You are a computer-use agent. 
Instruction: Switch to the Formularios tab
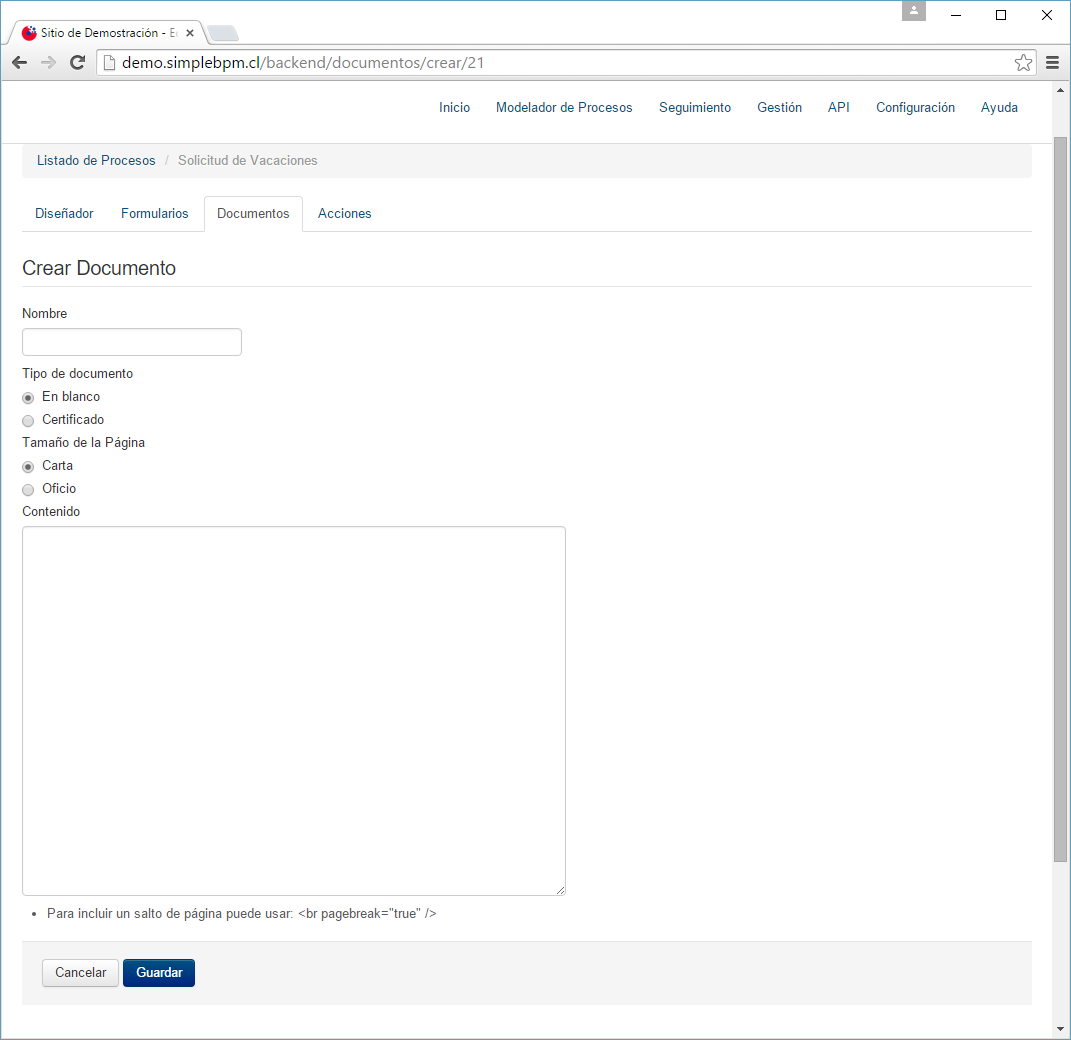pos(154,213)
